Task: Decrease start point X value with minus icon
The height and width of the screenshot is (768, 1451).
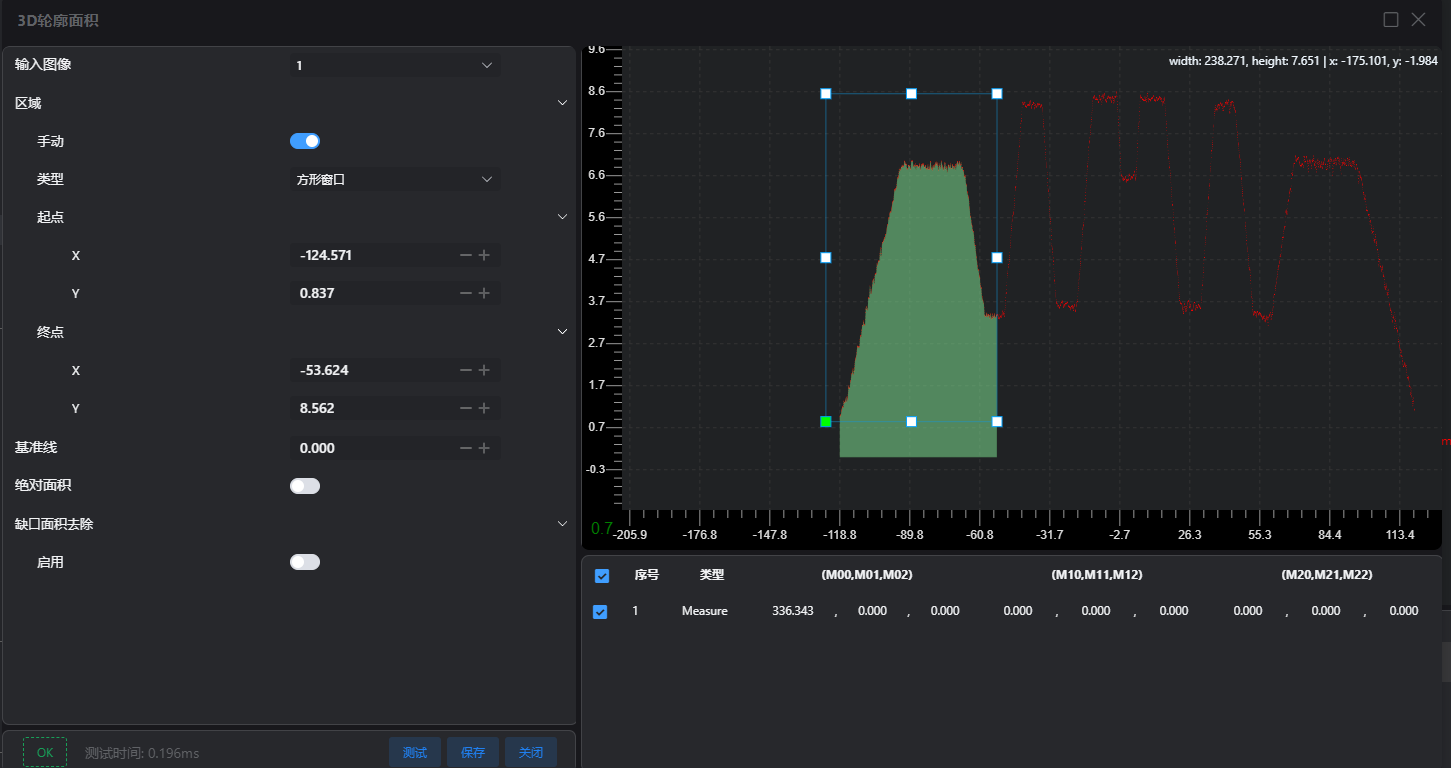Action: pos(466,255)
